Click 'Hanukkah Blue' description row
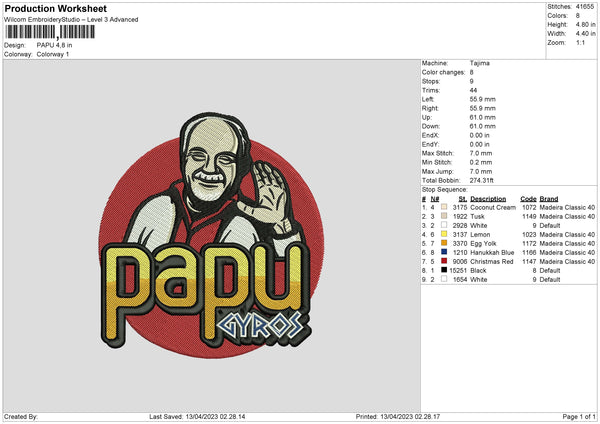The width and height of the screenshot is (600, 424). coord(492,252)
